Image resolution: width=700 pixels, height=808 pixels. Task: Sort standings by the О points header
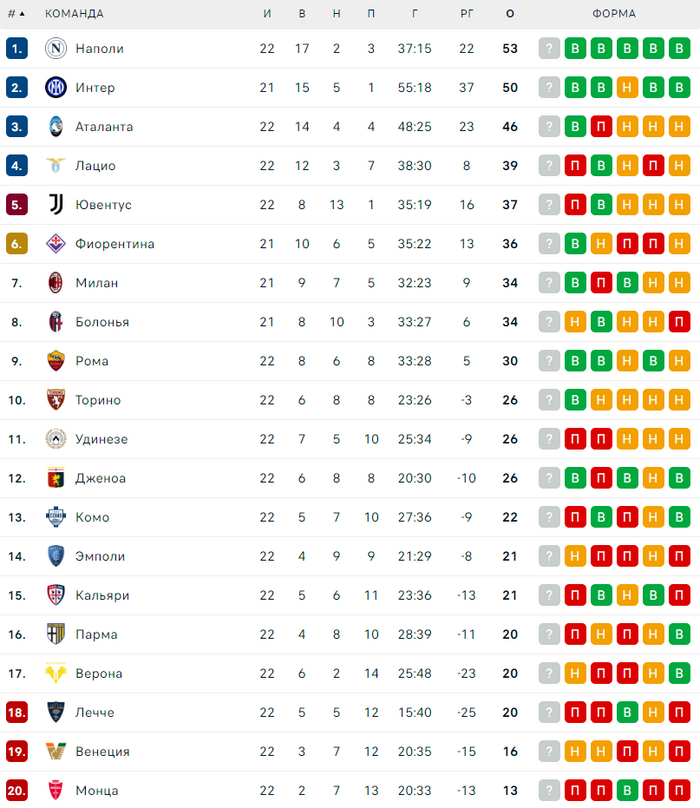coord(510,14)
